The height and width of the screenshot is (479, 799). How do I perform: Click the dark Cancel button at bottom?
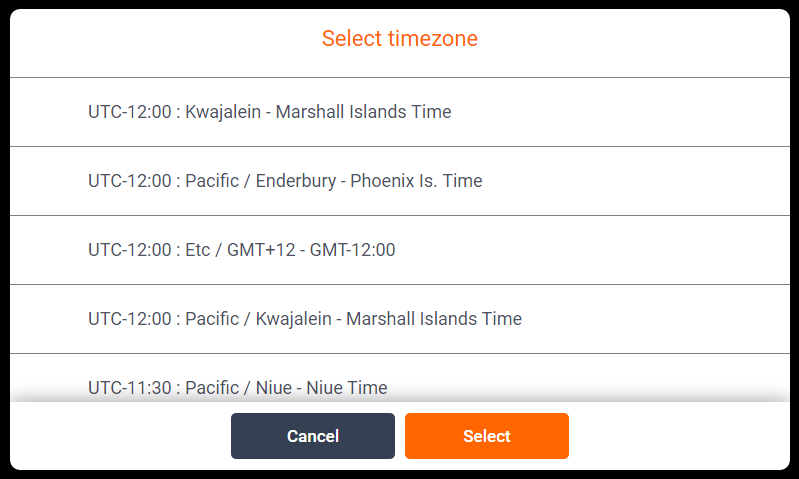tap(312, 436)
